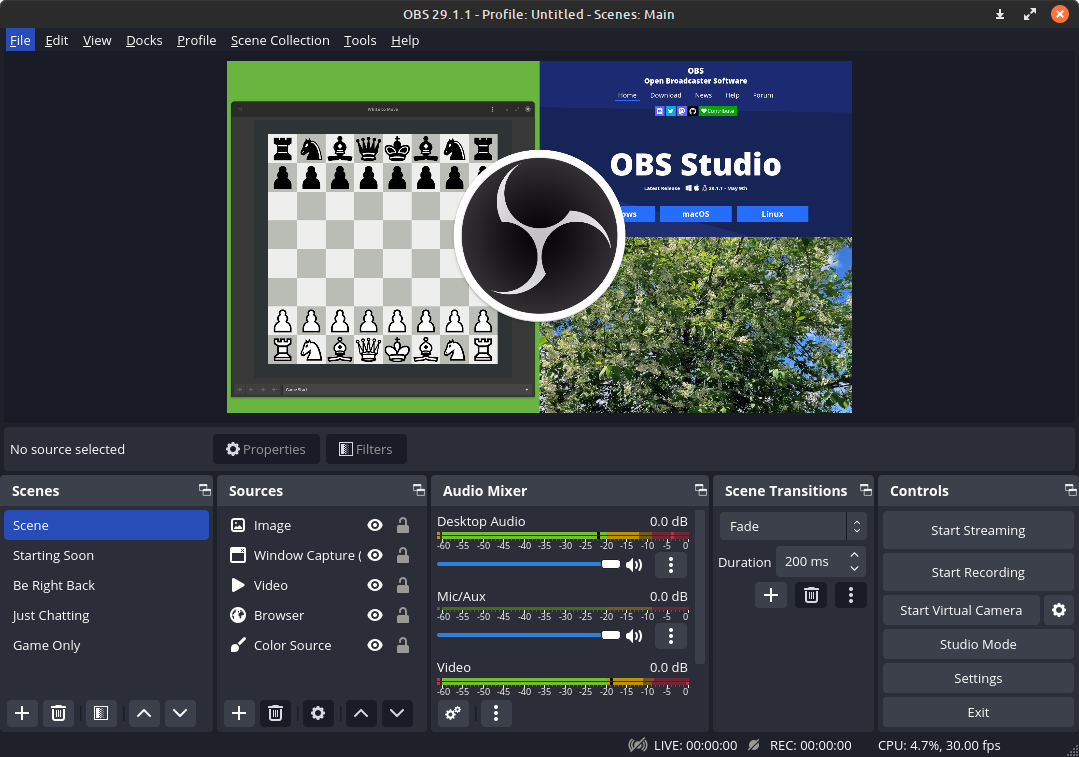Viewport: 1079px width, 757px height.
Task: Hide the Image source with eye icon
Action: tap(375, 525)
